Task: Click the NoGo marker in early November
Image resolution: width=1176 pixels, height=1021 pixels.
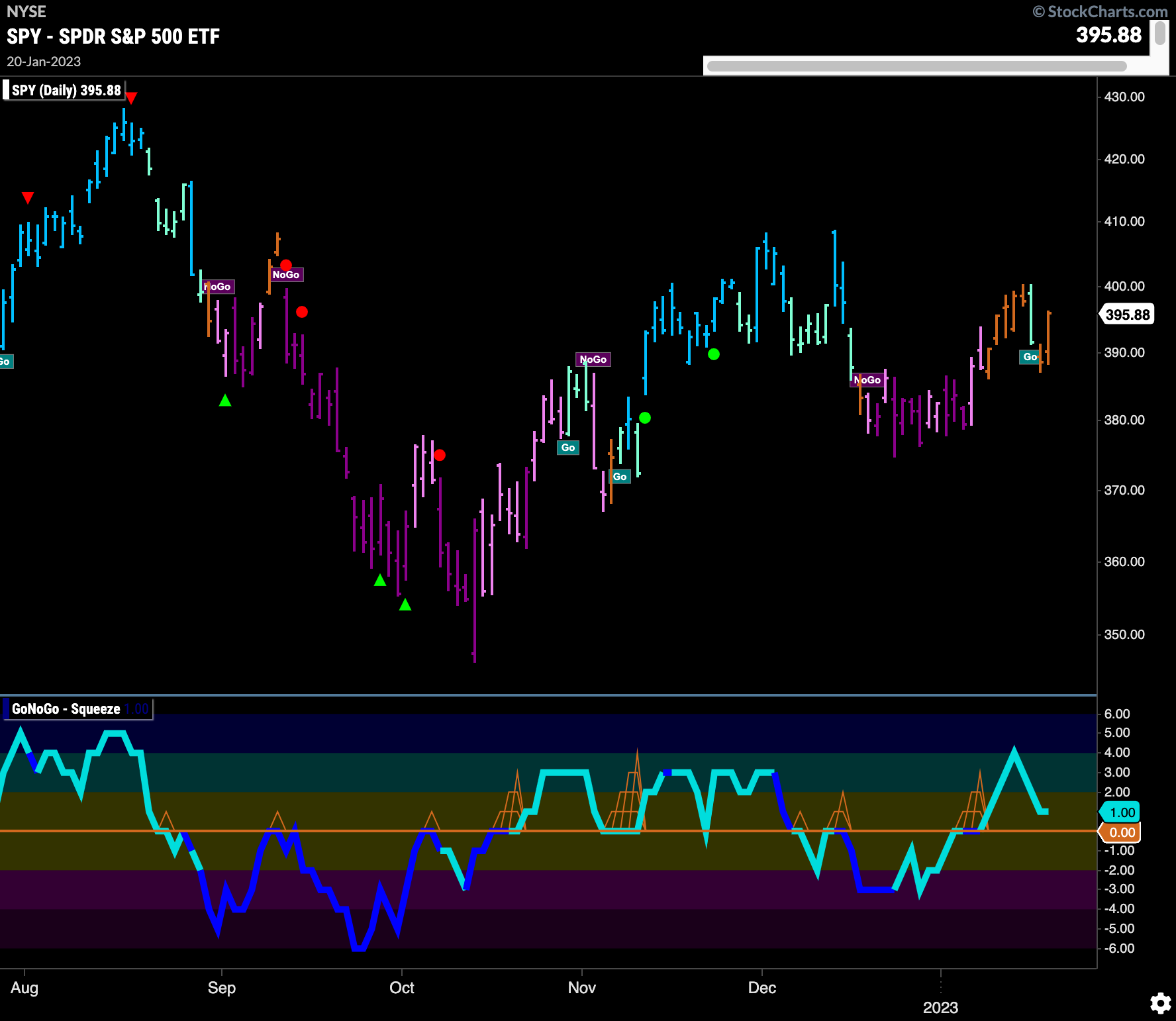Action: 593,360
